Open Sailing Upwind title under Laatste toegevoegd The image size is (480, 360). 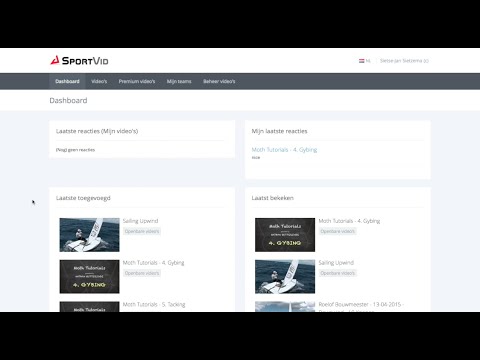(x=140, y=221)
